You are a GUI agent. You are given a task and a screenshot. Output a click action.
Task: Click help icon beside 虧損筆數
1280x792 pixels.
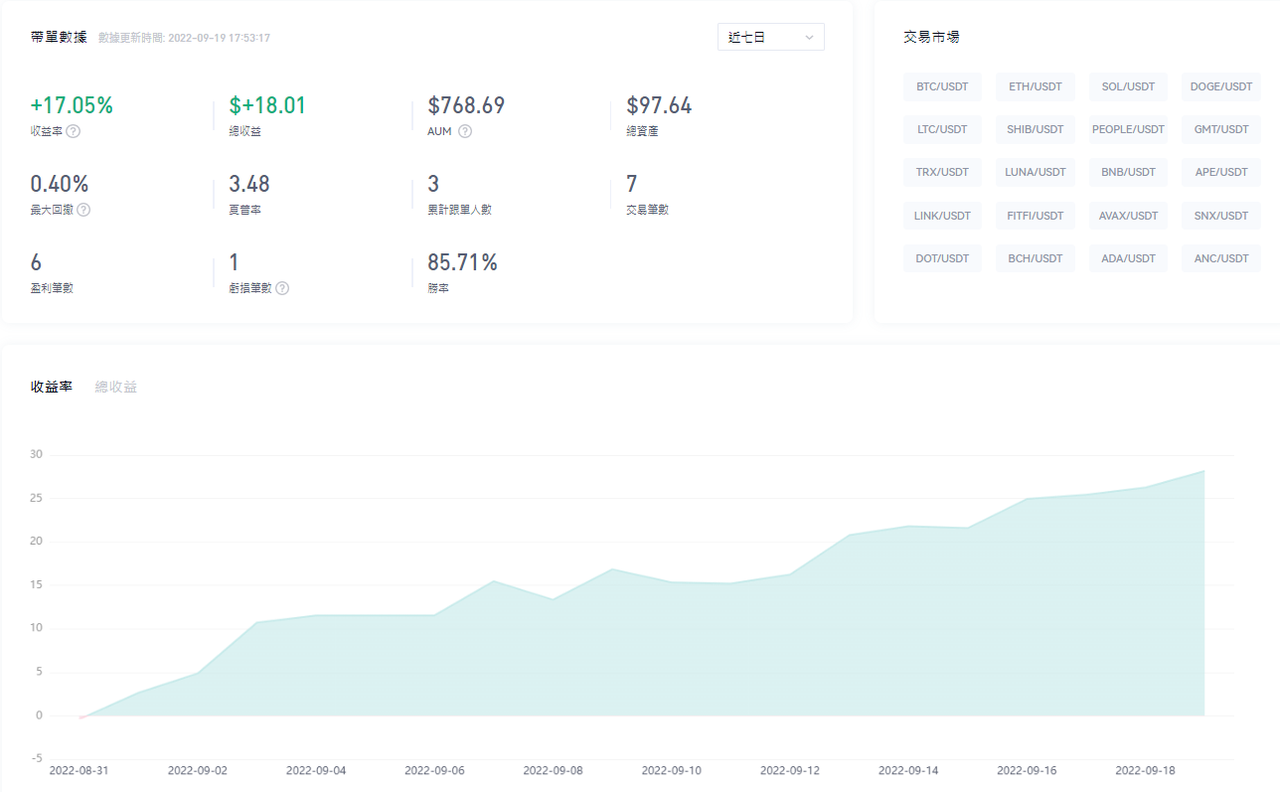tap(282, 288)
